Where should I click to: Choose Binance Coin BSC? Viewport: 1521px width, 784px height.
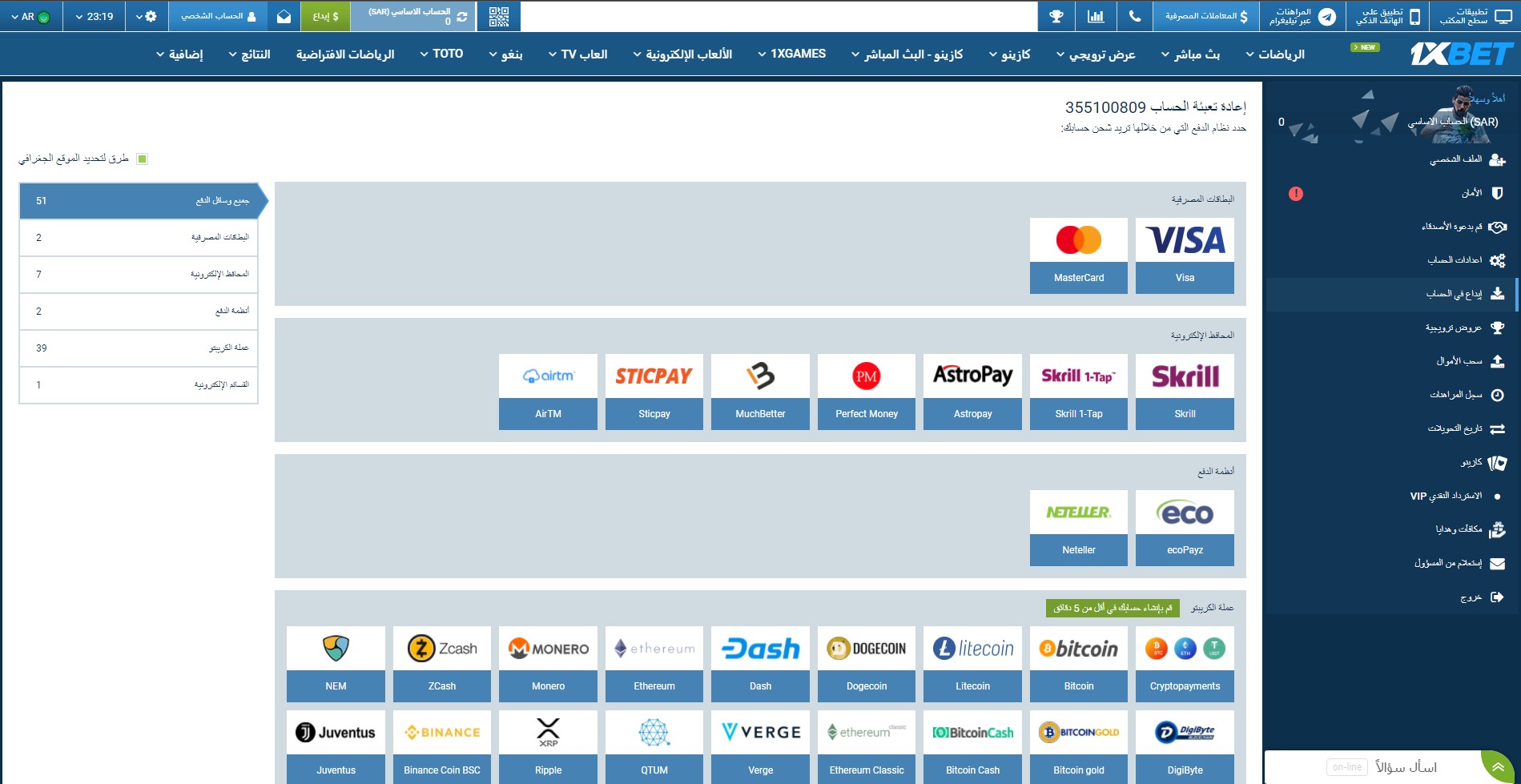(x=442, y=747)
